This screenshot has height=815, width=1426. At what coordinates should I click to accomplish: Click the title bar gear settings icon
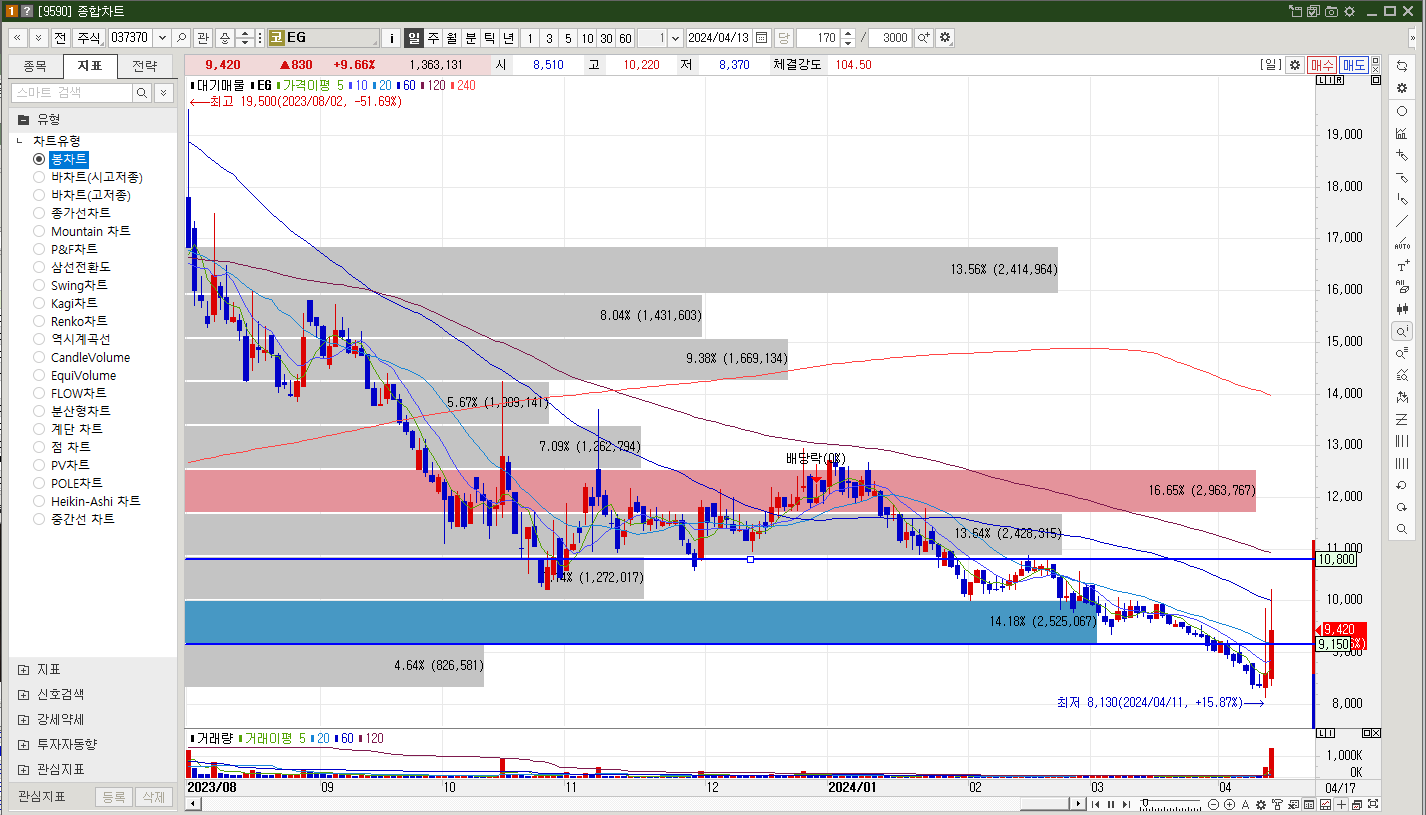(x=1349, y=11)
